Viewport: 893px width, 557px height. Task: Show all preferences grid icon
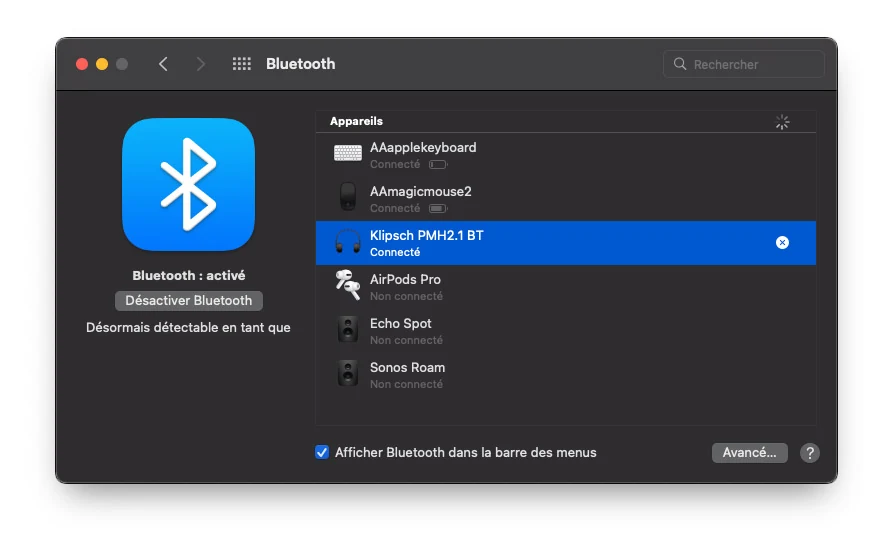tap(241, 64)
